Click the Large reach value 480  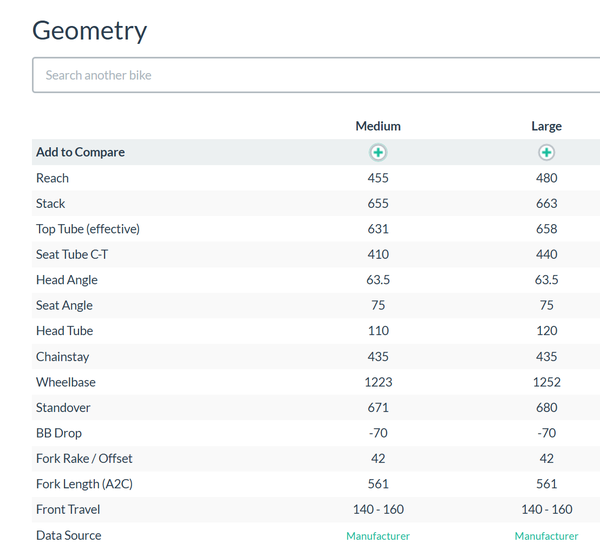pos(546,178)
